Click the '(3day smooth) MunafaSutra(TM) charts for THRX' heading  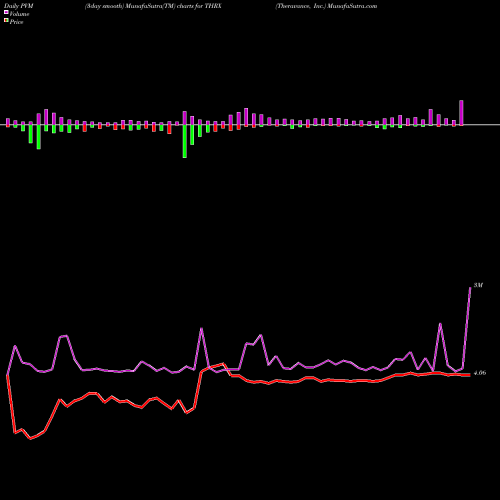point(153,6)
